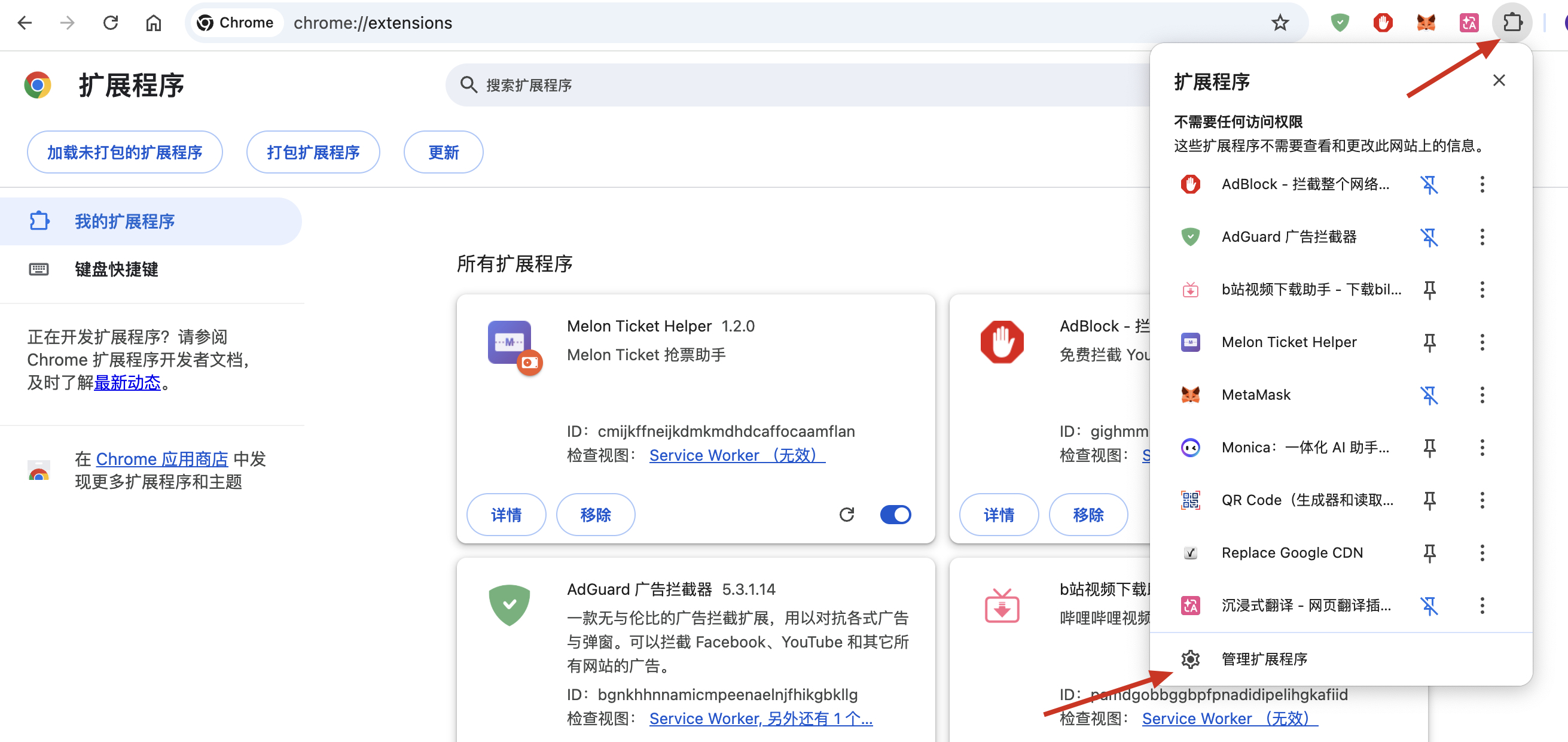Click the 打包扩展程序 button
1568x742 pixels.
pos(313,153)
